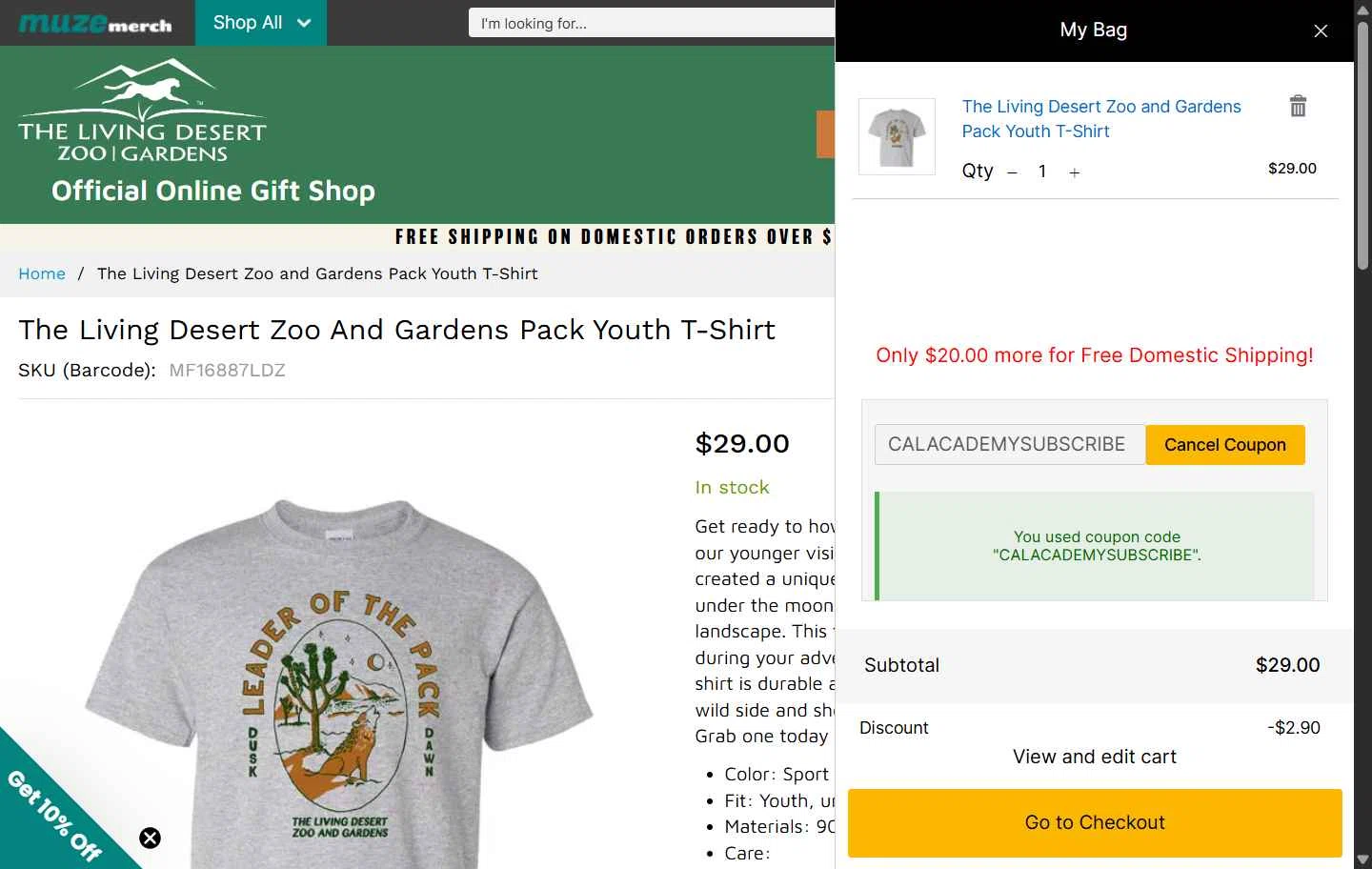Open the Living Desert Zoo Gardens logo
1372x869 pixels.
point(142,111)
